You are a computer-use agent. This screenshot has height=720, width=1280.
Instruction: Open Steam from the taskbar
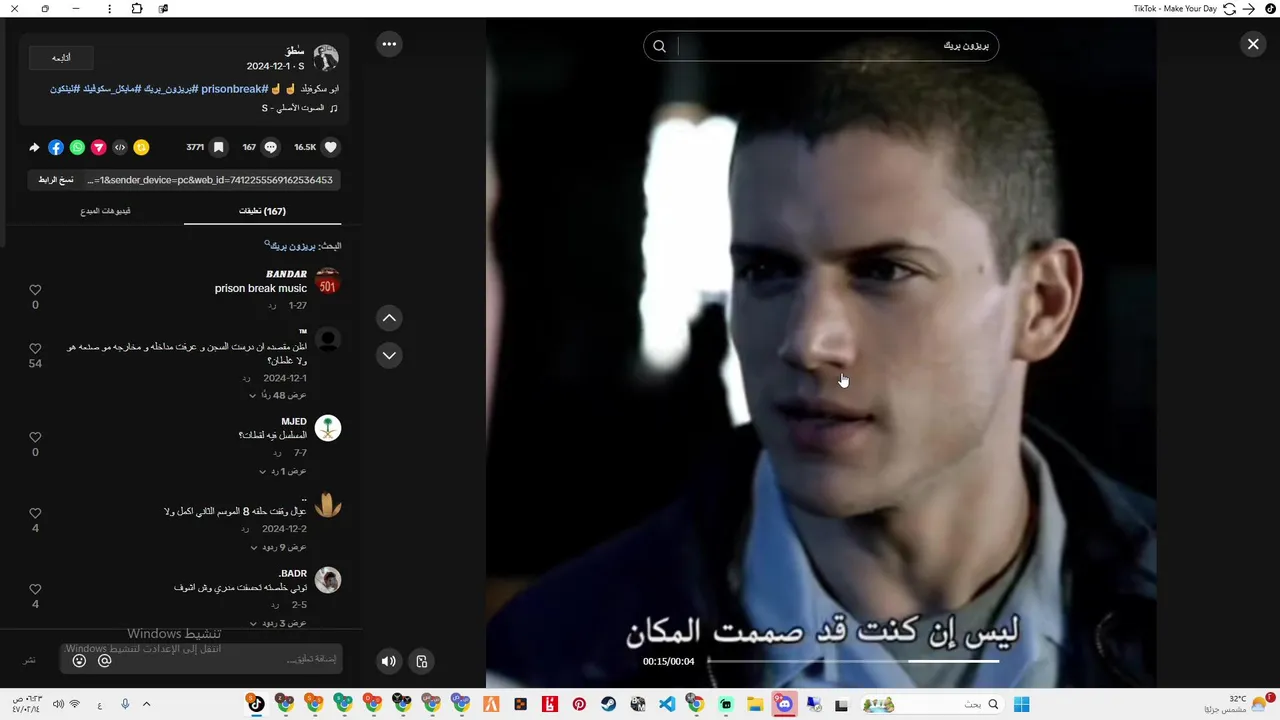point(608,704)
